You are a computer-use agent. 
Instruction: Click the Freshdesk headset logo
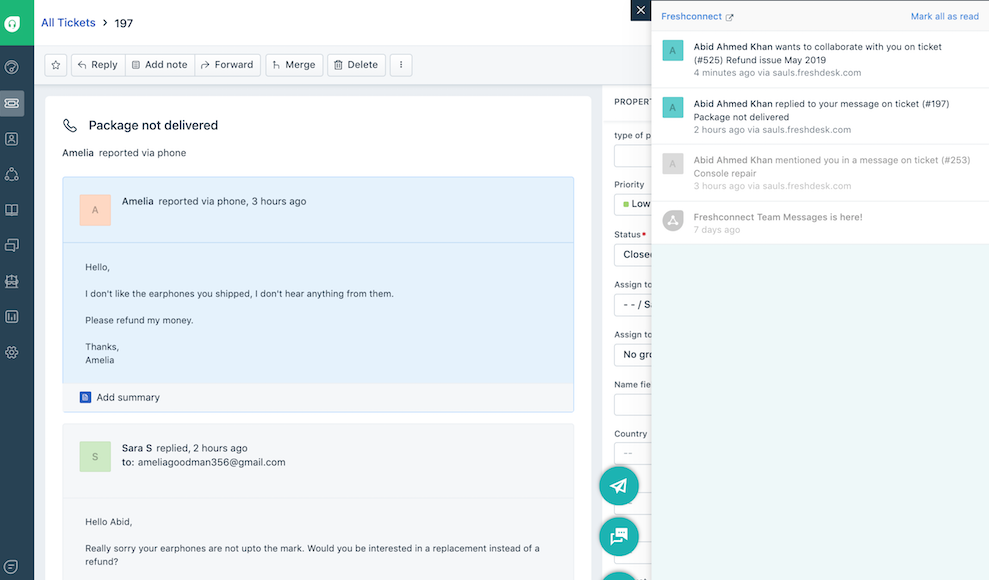(x=12, y=24)
